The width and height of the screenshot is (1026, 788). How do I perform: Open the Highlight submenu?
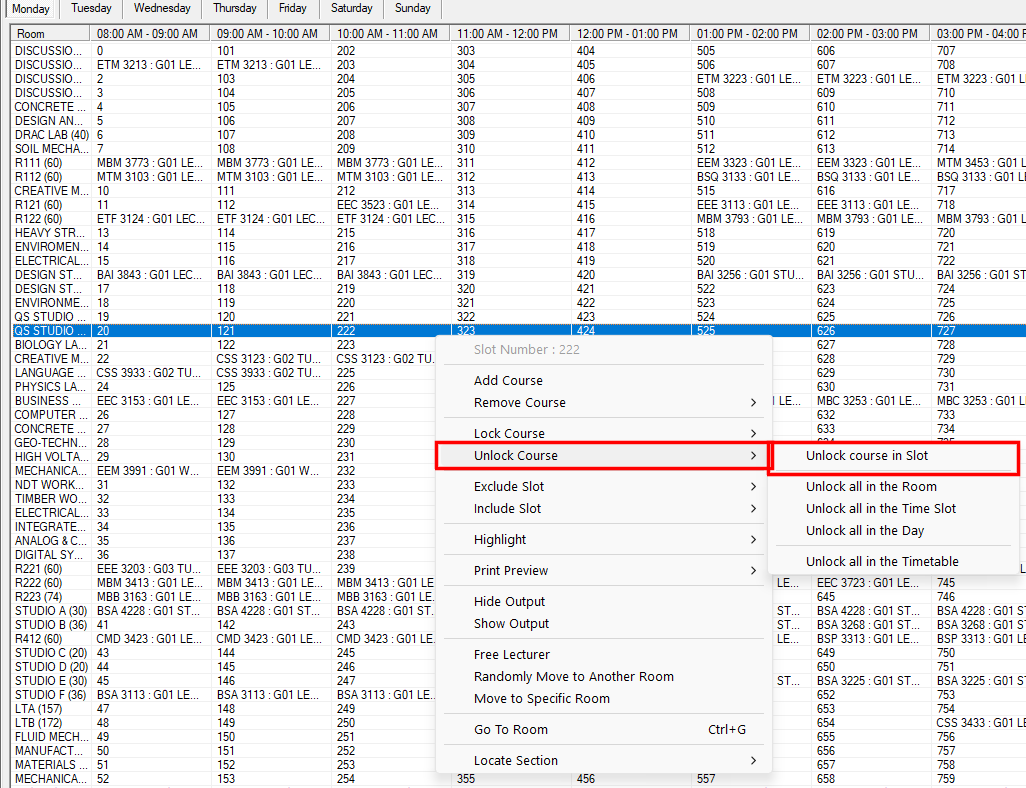coord(603,539)
